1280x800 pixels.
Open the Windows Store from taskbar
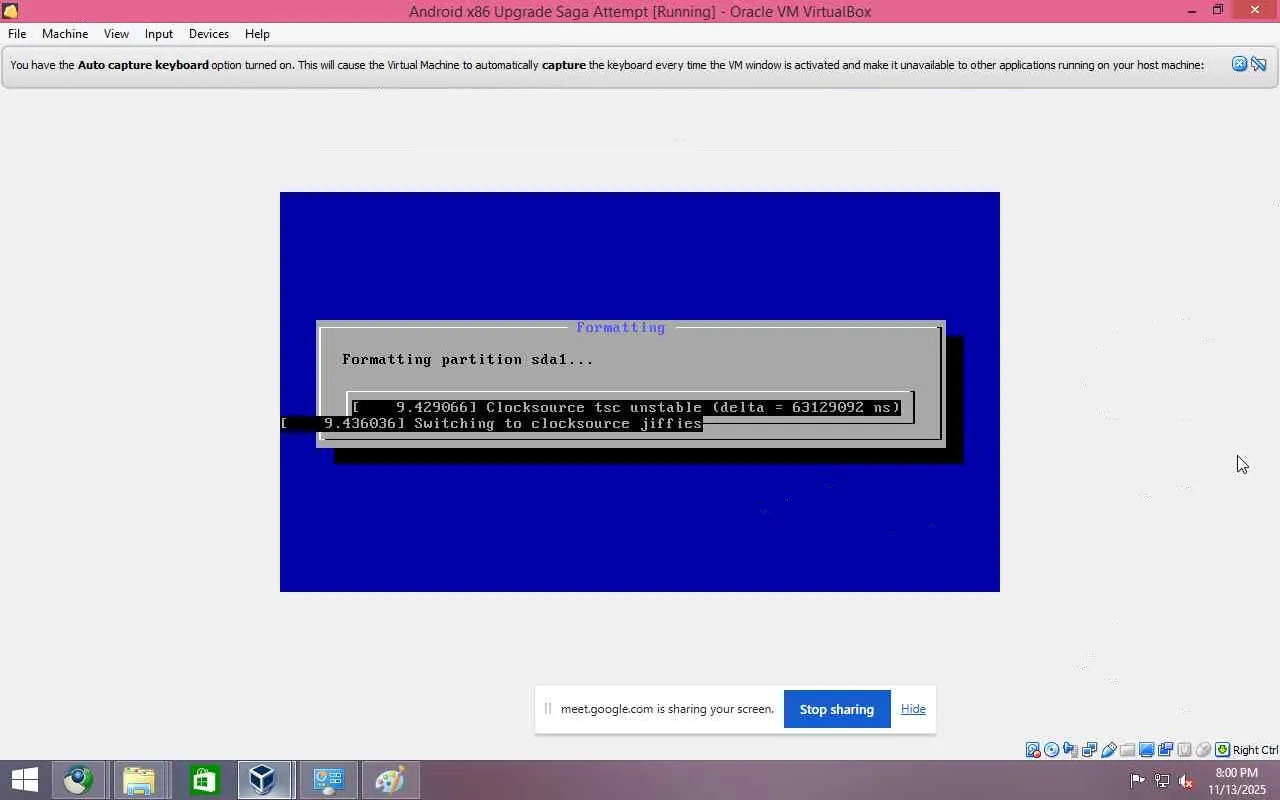click(x=203, y=780)
